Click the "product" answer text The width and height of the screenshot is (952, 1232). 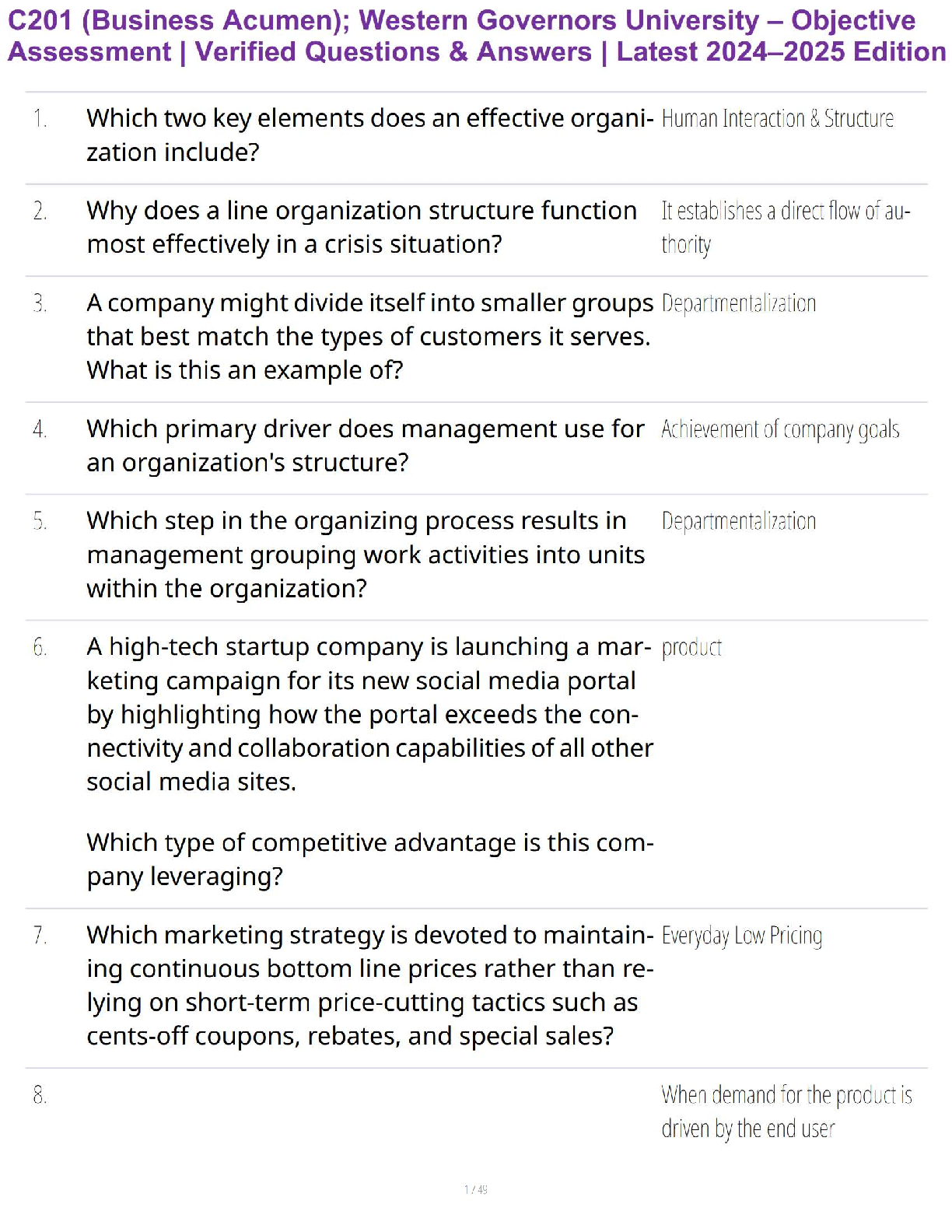tap(691, 648)
